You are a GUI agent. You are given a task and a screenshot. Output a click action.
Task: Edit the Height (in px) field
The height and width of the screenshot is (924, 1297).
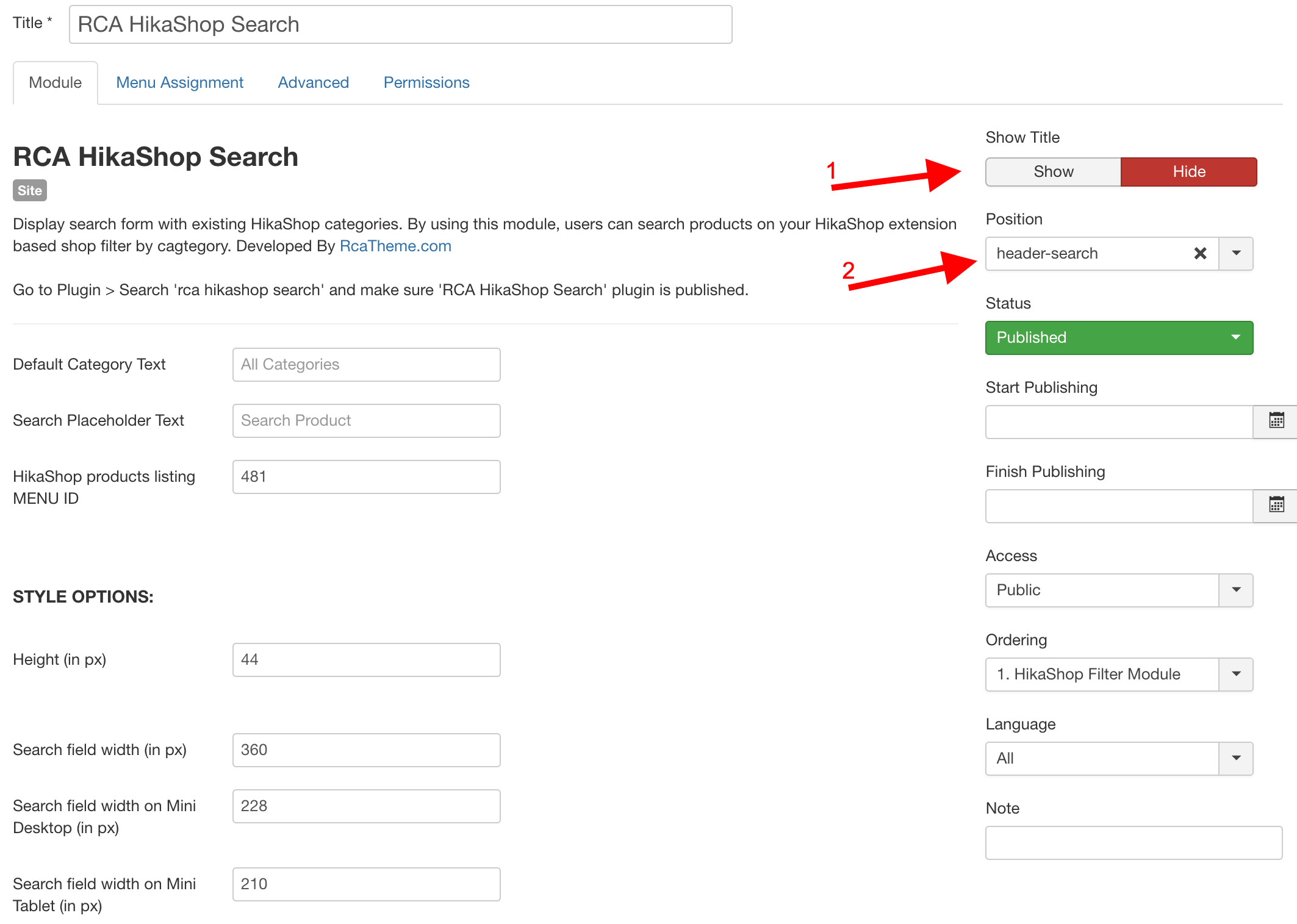coord(366,660)
